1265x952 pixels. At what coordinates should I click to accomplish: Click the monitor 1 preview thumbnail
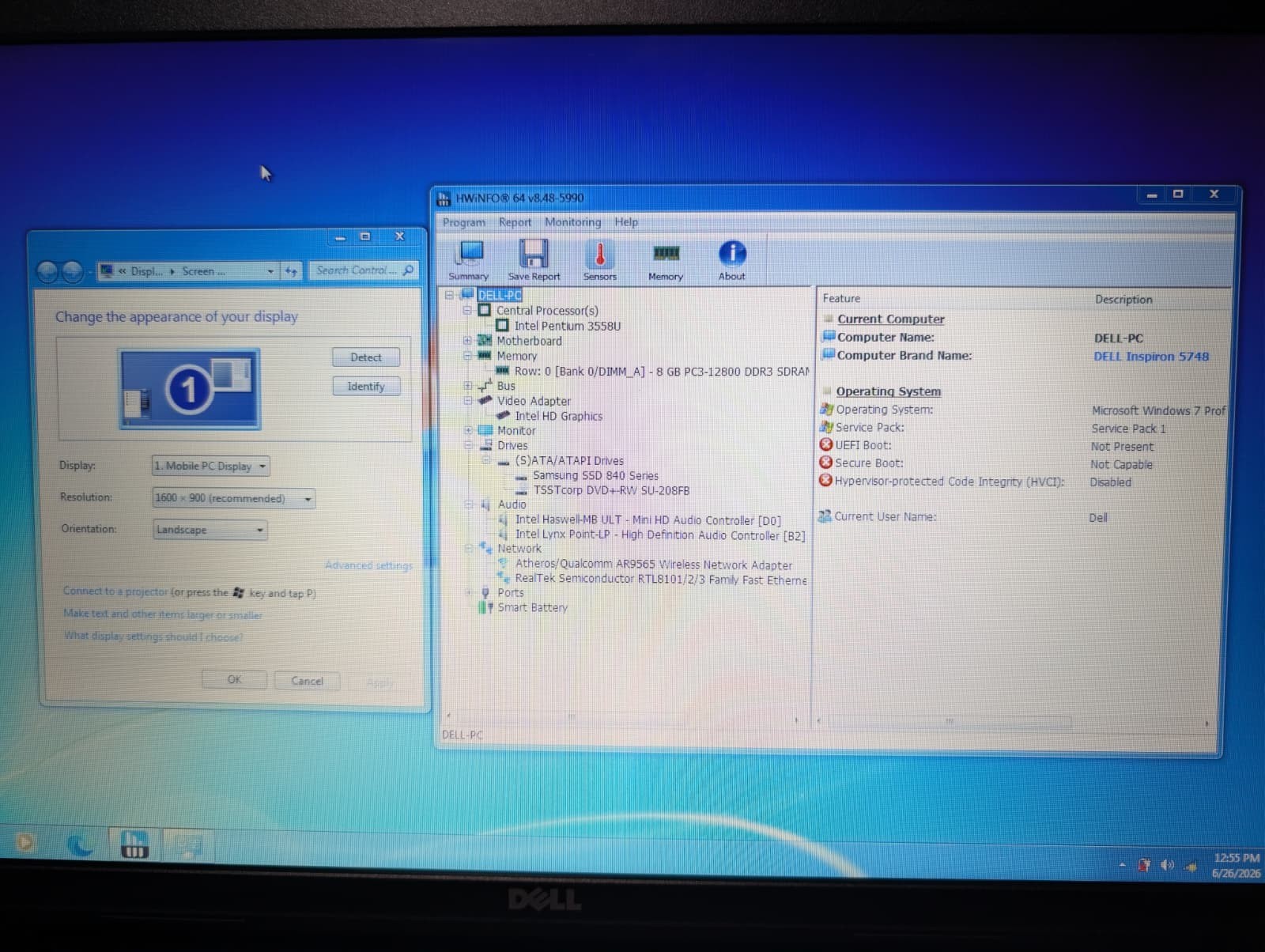(x=189, y=388)
